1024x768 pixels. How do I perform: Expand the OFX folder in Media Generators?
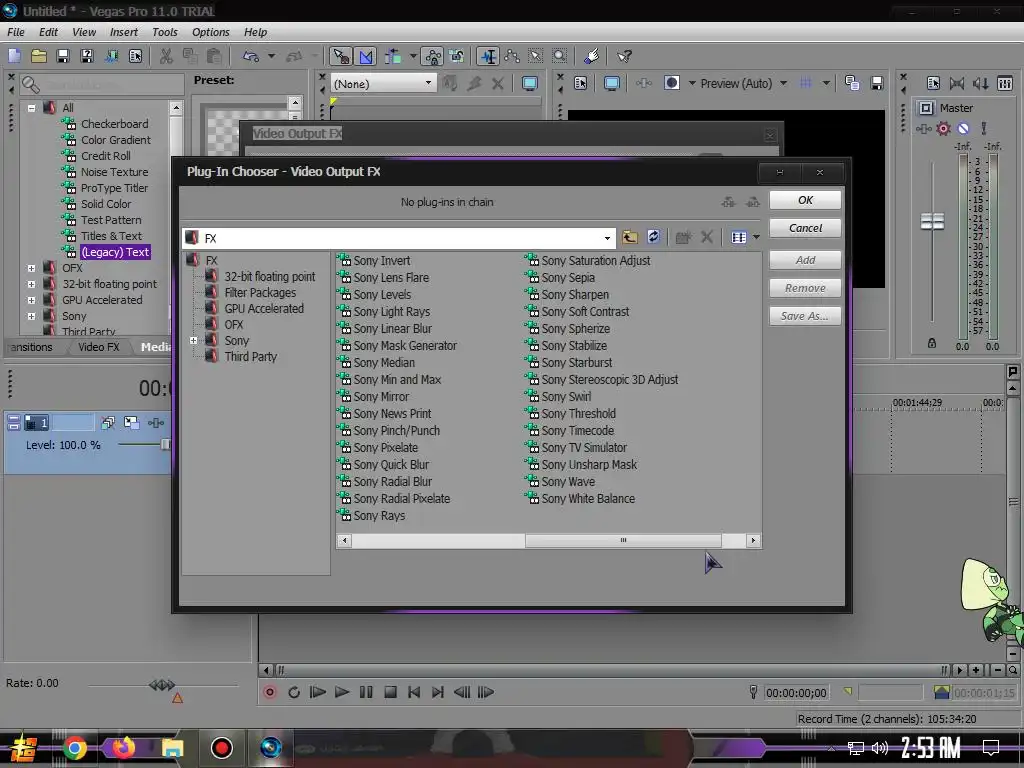[31, 268]
